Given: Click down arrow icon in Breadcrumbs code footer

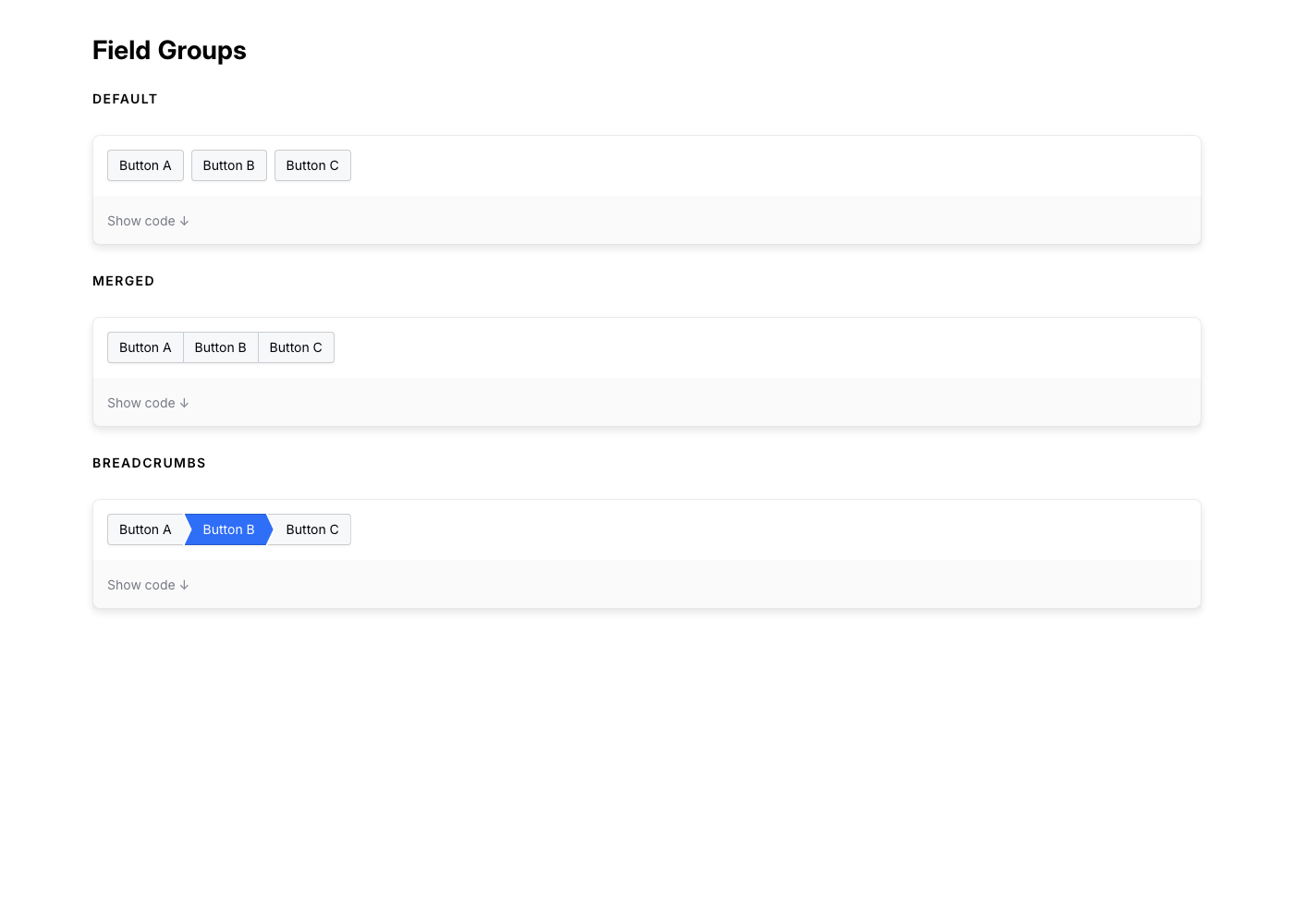Looking at the screenshot, I should (184, 585).
